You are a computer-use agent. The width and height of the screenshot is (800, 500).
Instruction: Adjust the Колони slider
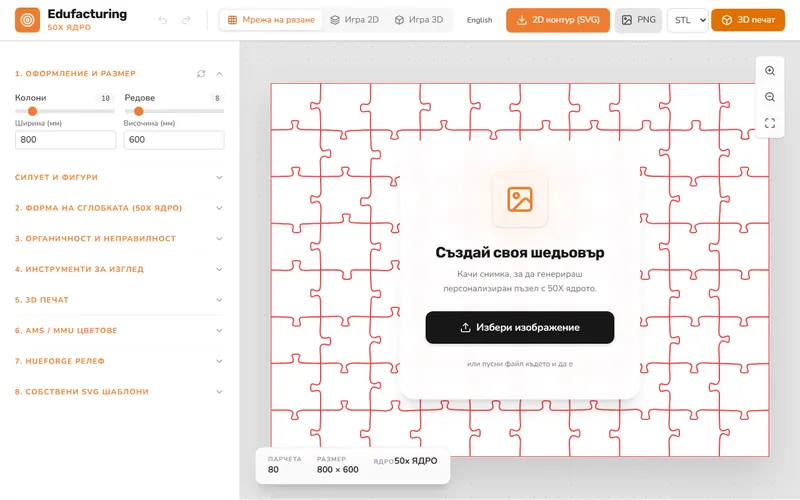click(65, 111)
